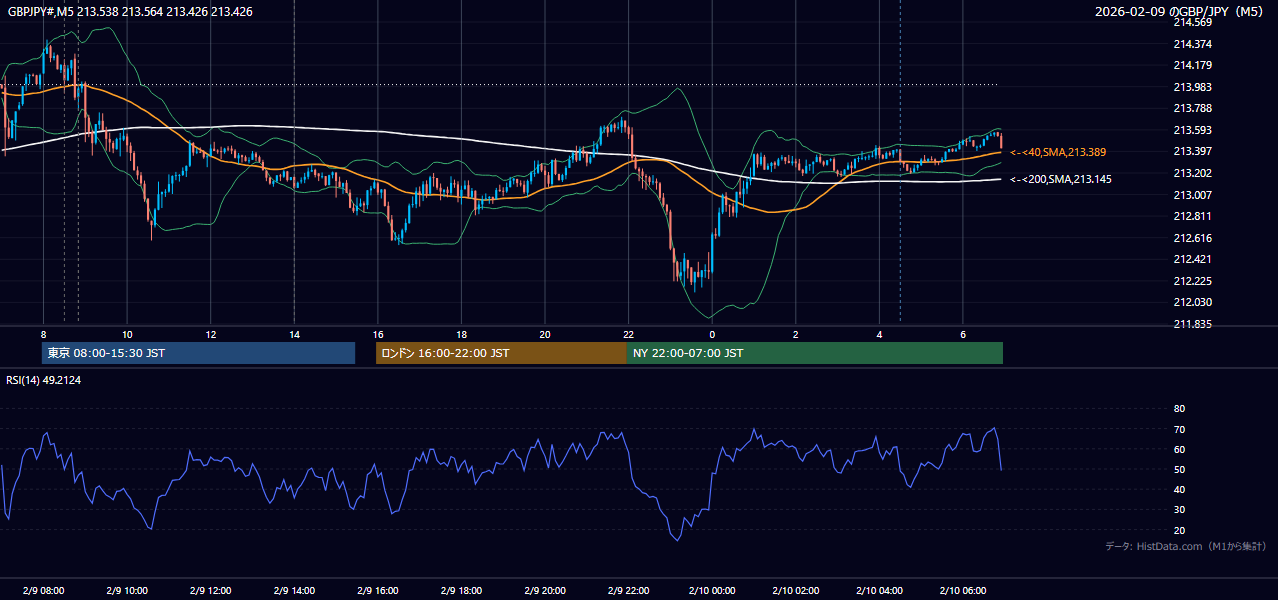This screenshot has height=600, width=1278.
Task: Click the RSI 30 level label
Action: (x=1179, y=510)
